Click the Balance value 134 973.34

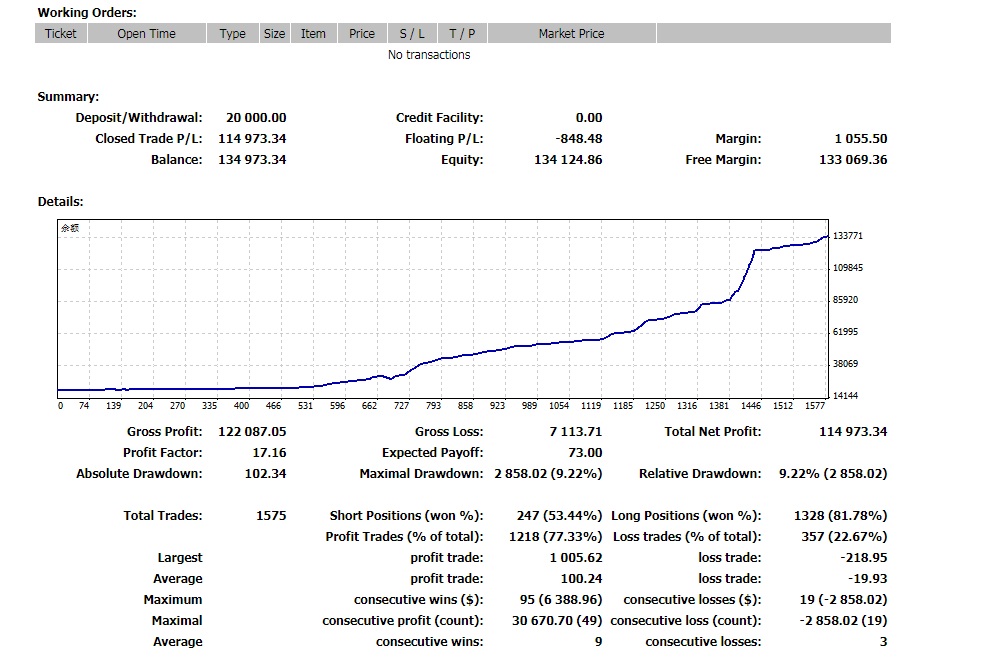[x=252, y=160]
